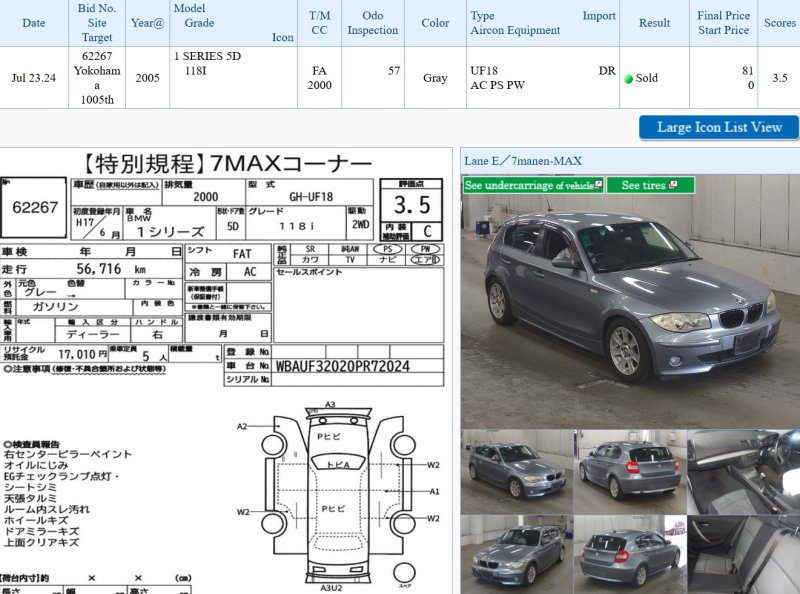Open the dashboard interior thumbnail
This screenshot has height=594, width=800.
(x=743, y=472)
